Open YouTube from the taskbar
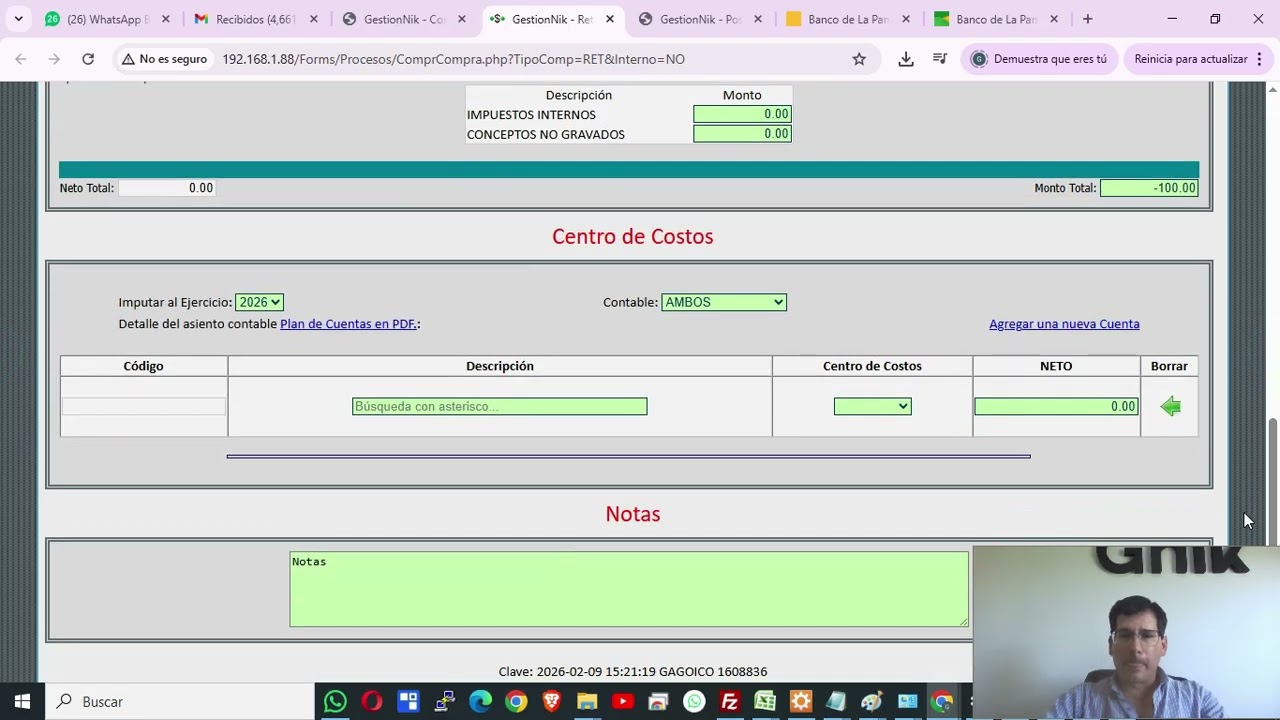1280x720 pixels. coord(623,701)
